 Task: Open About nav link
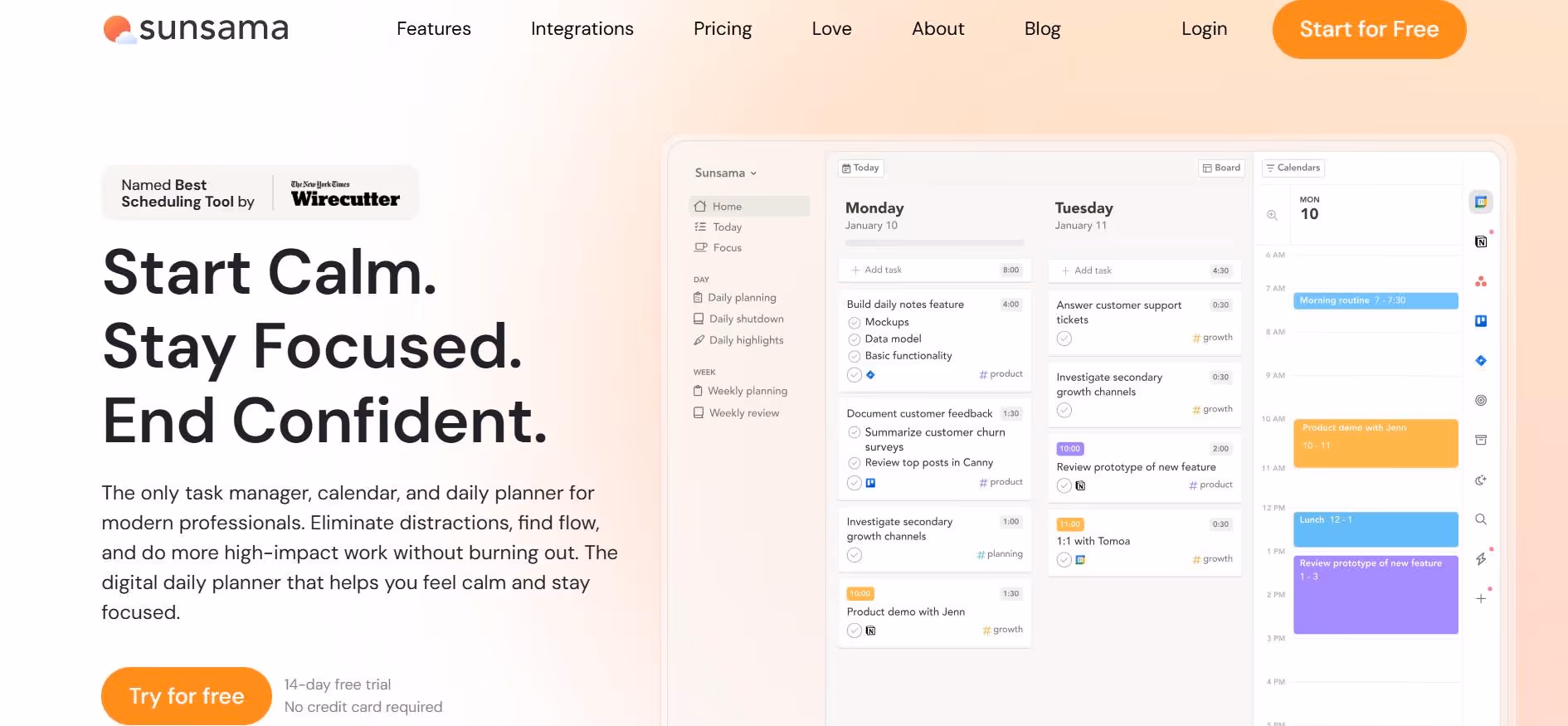pyautogui.click(x=938, y=29)
